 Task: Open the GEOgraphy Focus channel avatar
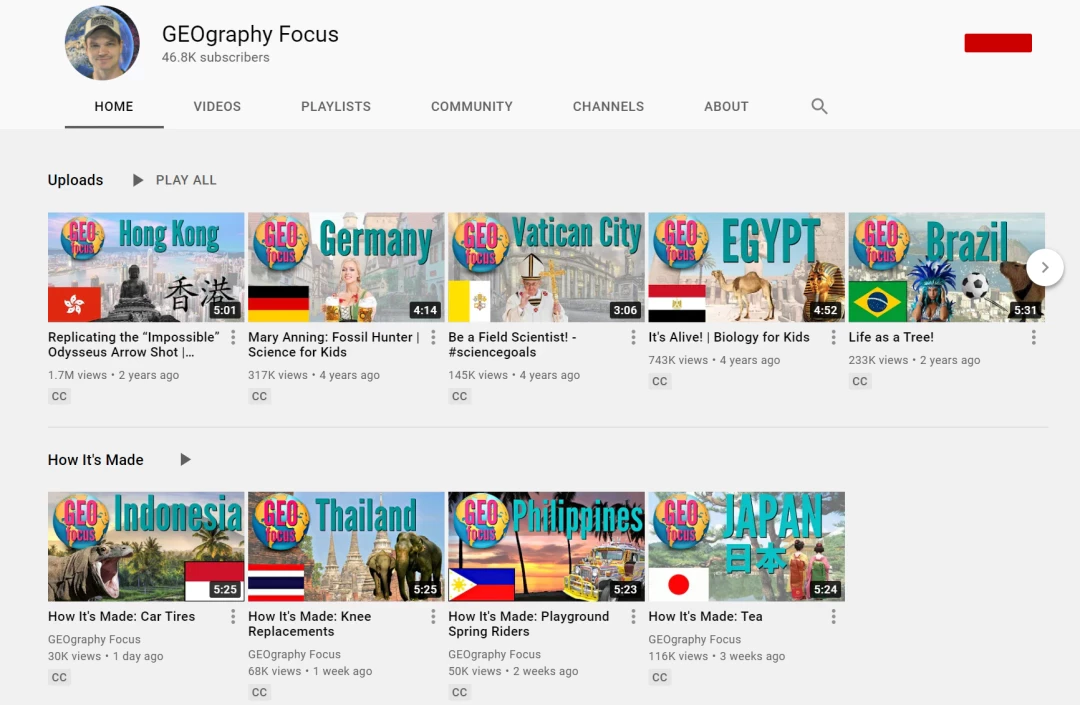pos(102,43)
